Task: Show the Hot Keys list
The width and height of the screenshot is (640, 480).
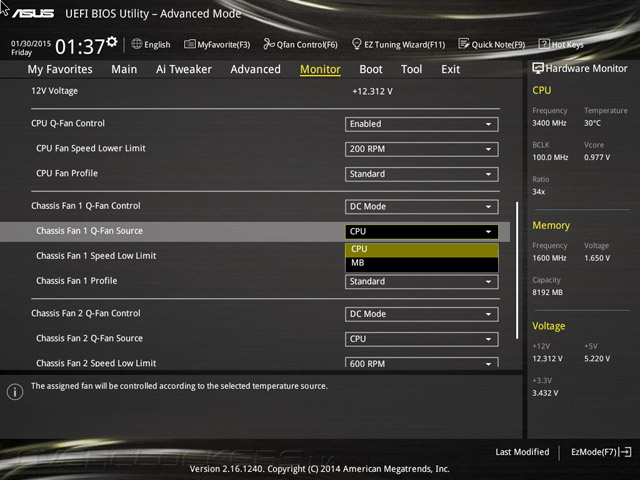Action: click(561, 44)
